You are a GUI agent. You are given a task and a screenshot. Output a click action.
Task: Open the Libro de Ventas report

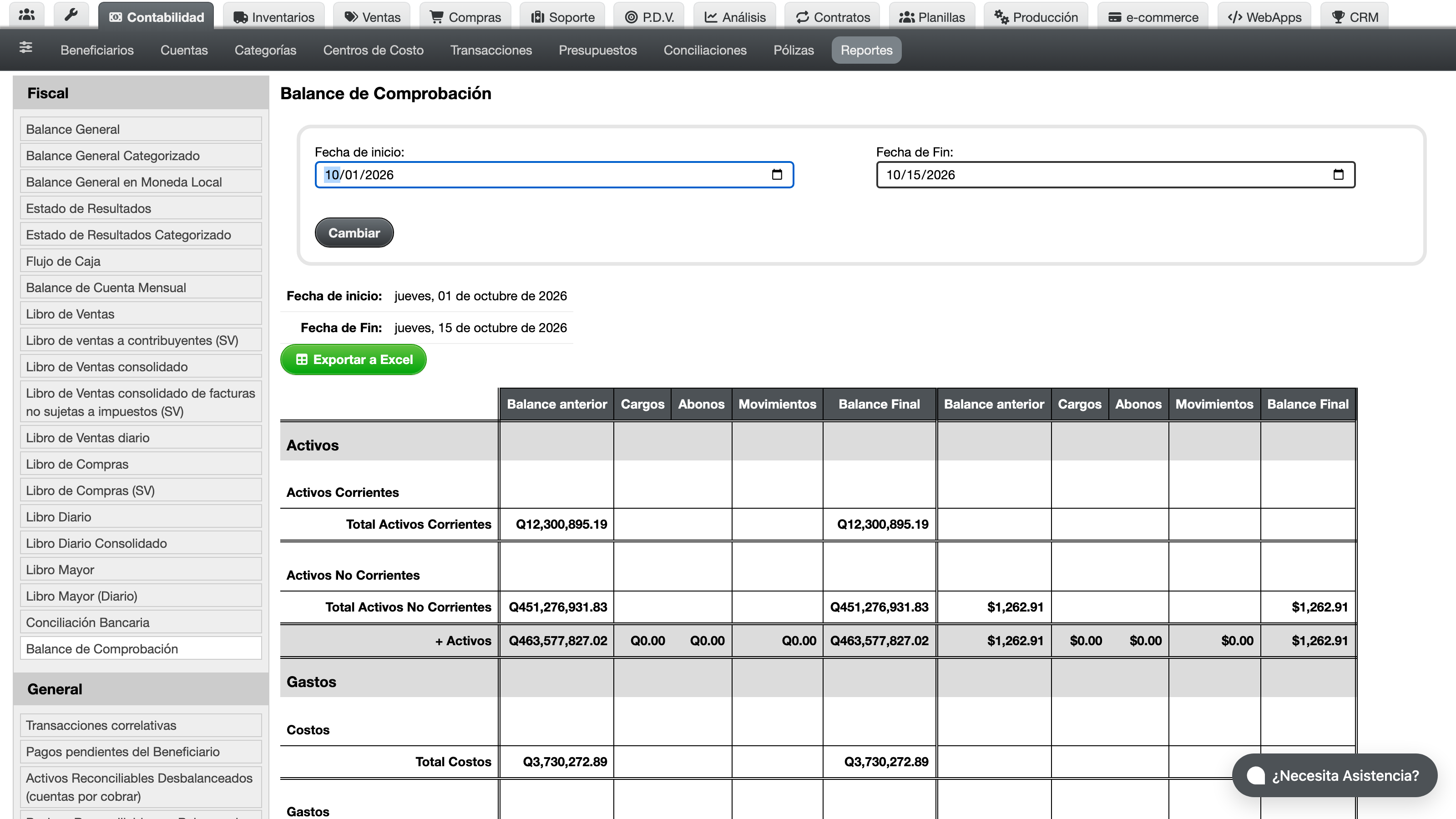click(x=141, y=313)
